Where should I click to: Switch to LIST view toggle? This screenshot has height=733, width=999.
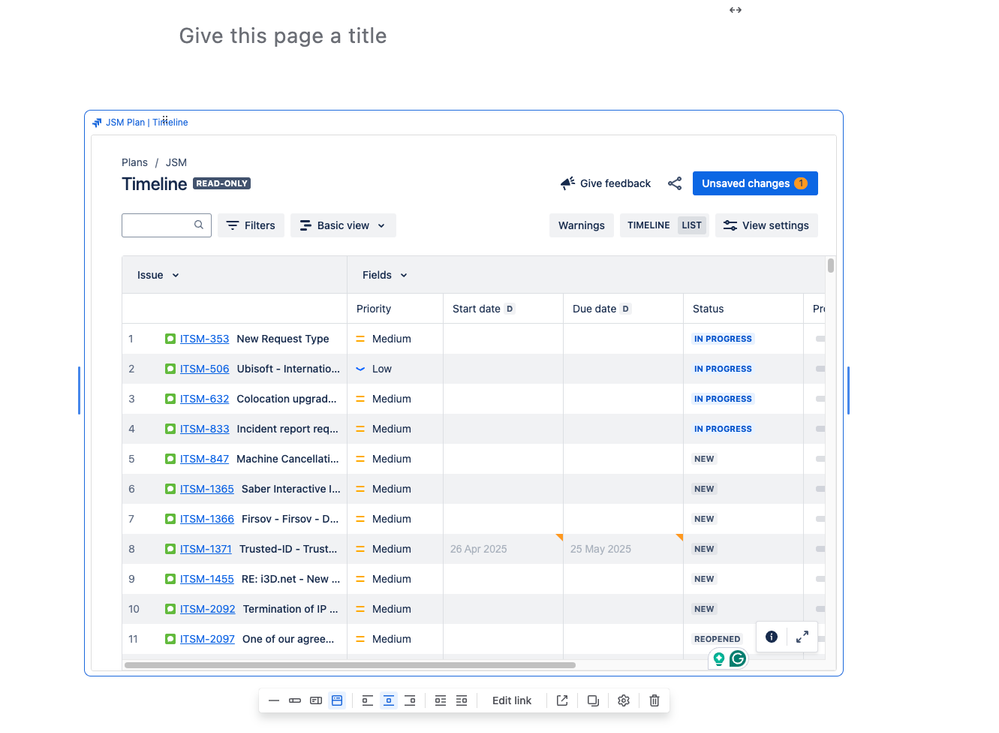[691, 225]
